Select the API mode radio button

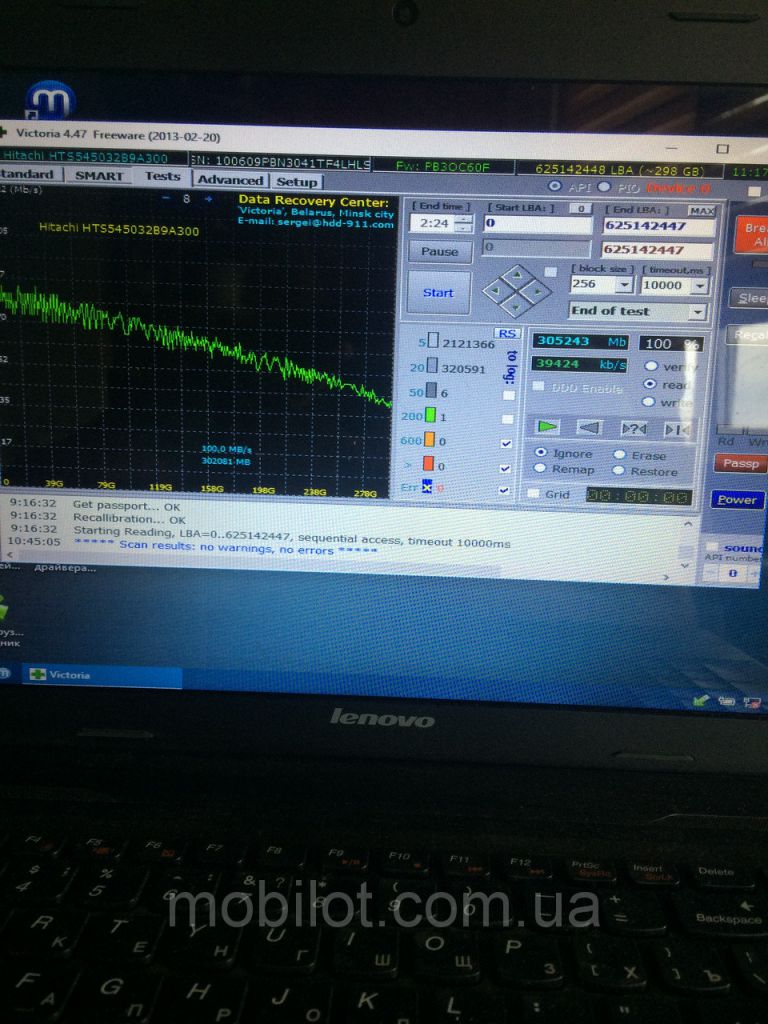click(x=555, y=186)
